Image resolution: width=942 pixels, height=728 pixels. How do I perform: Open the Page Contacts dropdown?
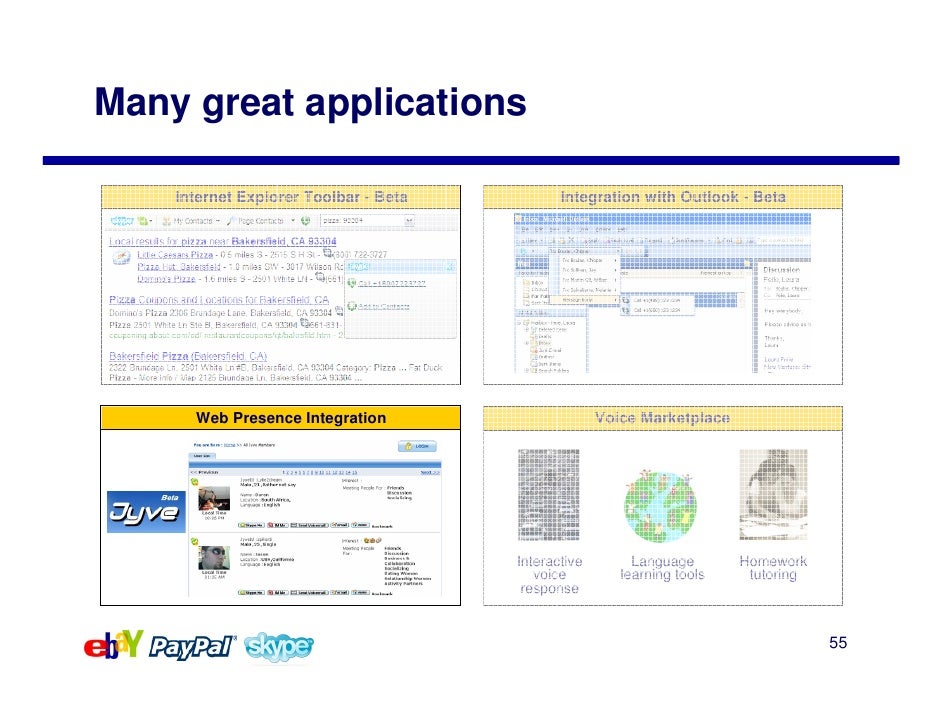260,221
